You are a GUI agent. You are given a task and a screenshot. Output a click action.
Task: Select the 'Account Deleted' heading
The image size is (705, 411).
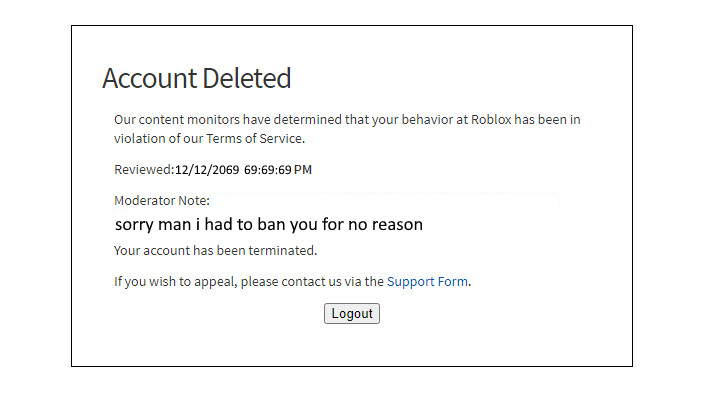196,78
